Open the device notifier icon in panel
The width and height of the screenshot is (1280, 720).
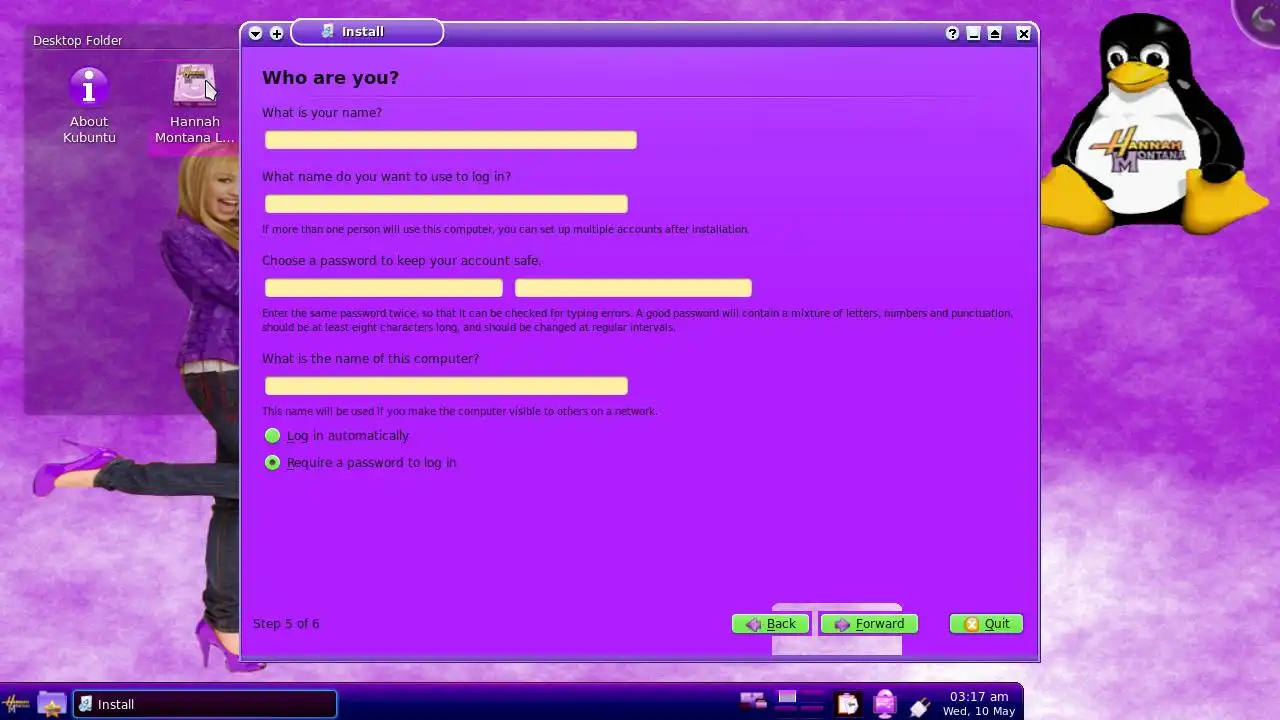click(x=752, y=703)
